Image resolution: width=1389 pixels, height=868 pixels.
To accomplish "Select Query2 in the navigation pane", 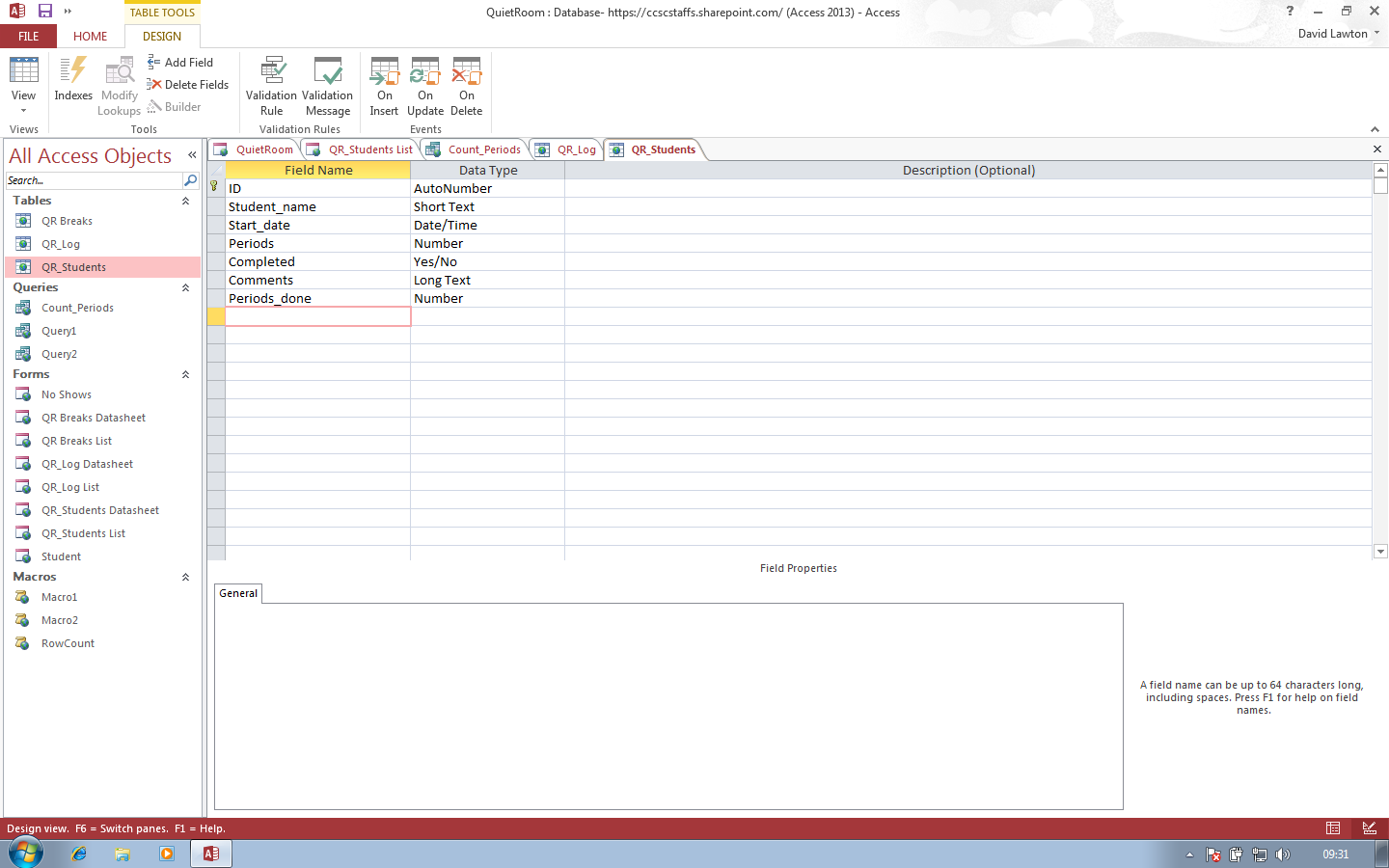I will coord(102,354).
